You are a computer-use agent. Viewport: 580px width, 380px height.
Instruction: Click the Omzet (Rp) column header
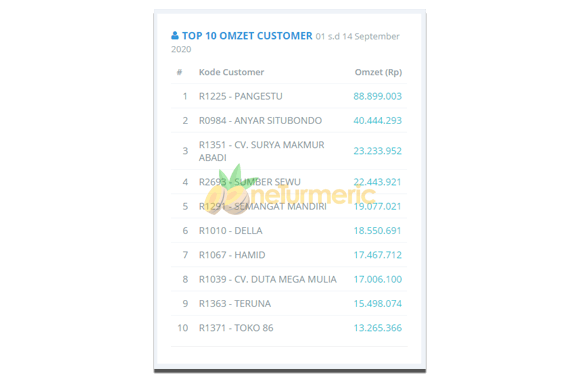378,72
